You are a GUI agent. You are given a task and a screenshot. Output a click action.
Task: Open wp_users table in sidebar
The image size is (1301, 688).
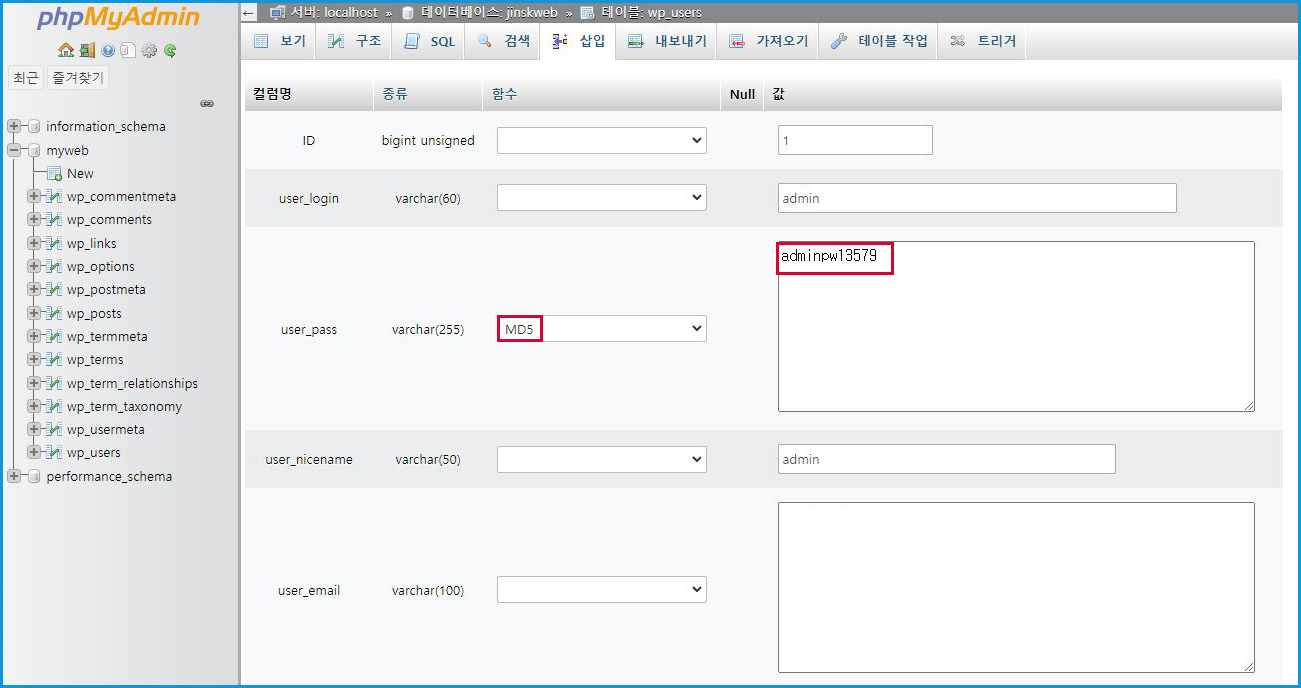(x=93, y=453)
